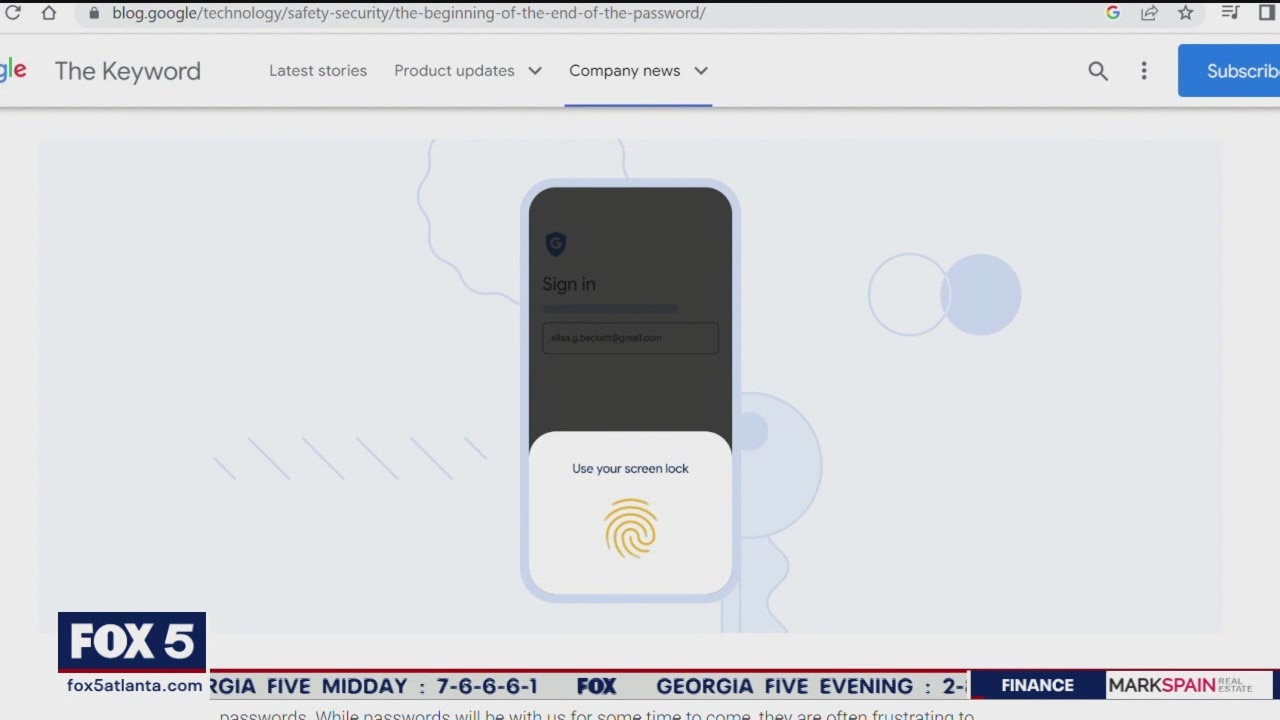This screenshot has width=1280, height=720.
Task: Click the URL in the address bar
Action: [408, 13]
